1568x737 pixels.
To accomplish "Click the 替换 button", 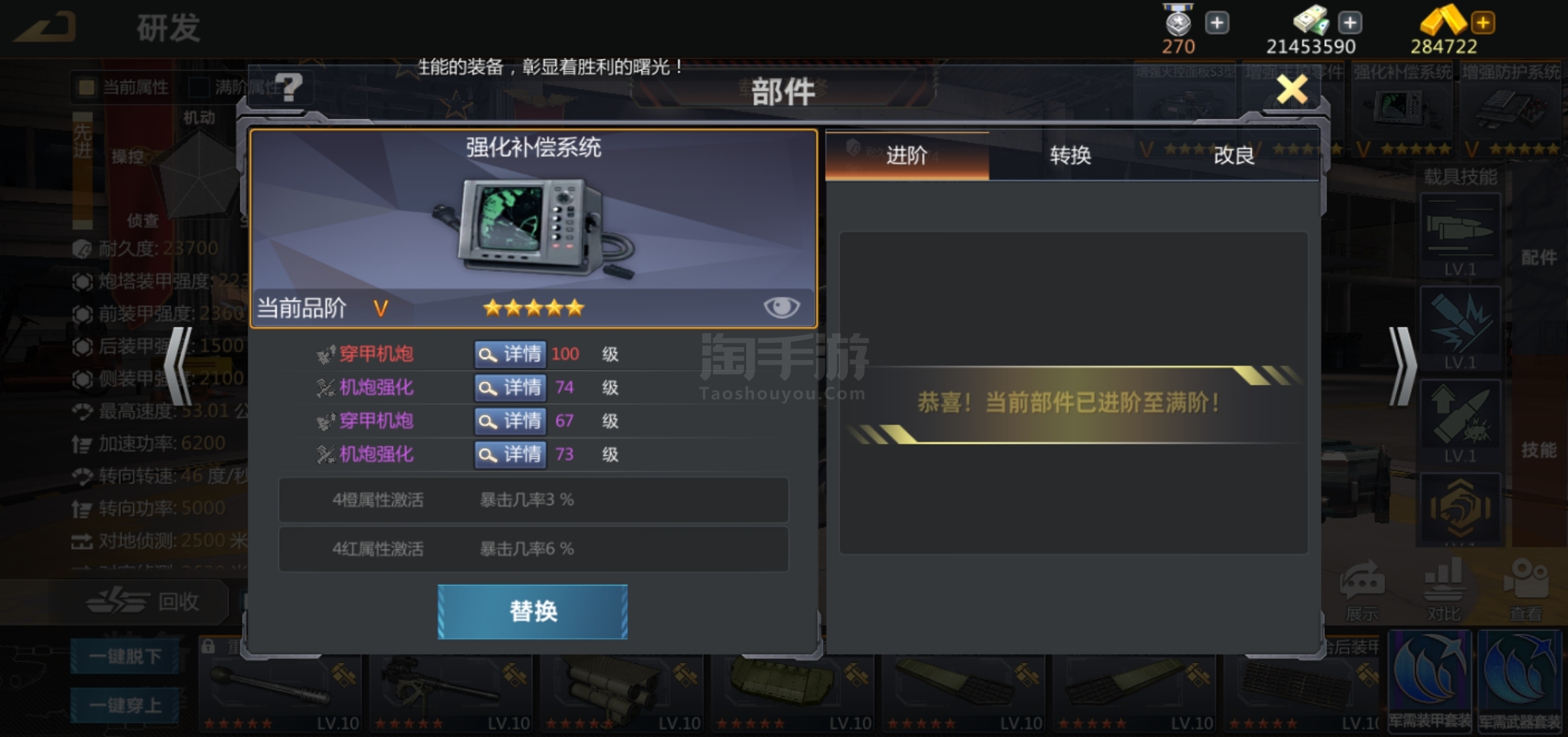I will coord(532,612).
